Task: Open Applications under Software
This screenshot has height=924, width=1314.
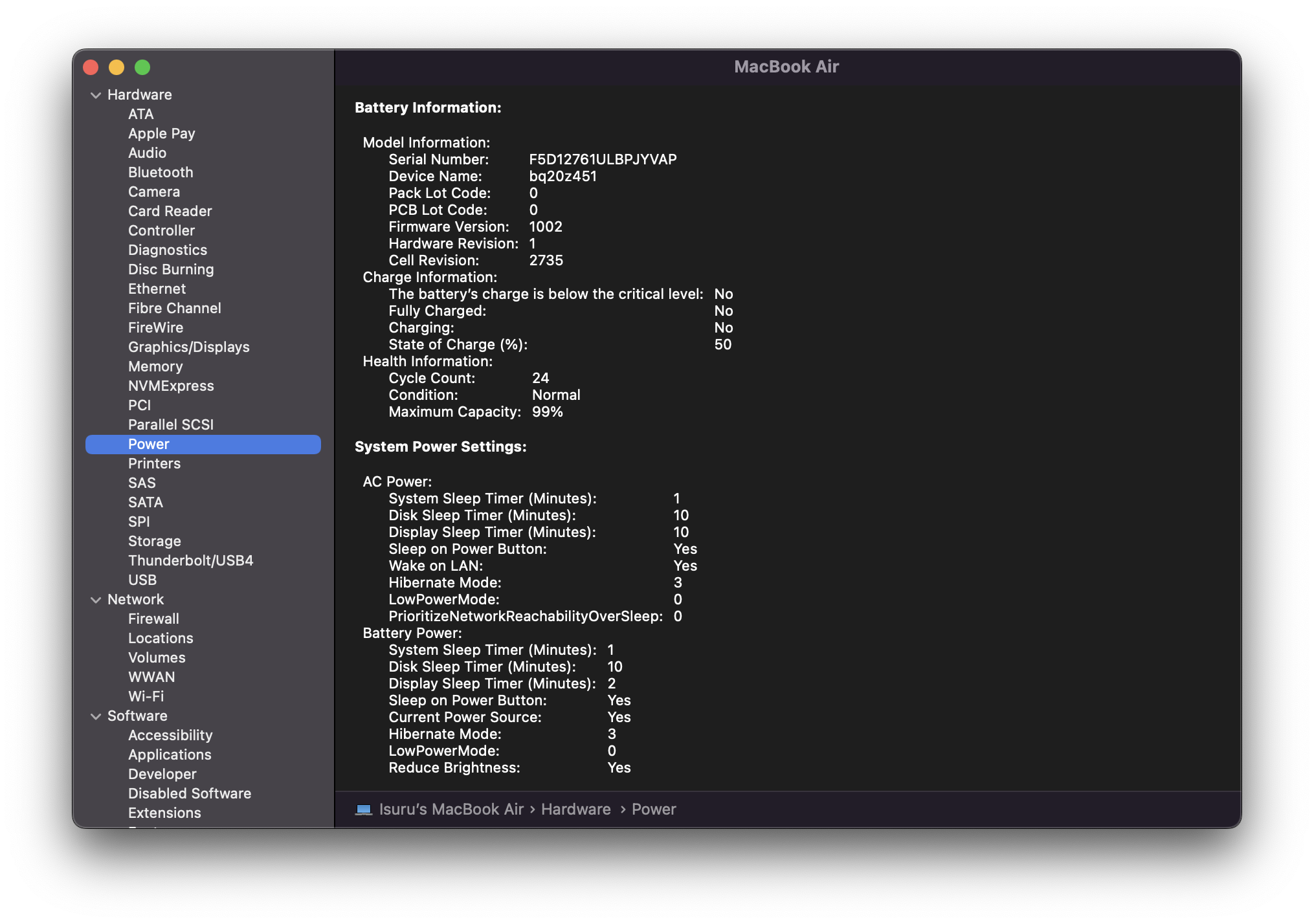Action: click(x=170, y=754)
